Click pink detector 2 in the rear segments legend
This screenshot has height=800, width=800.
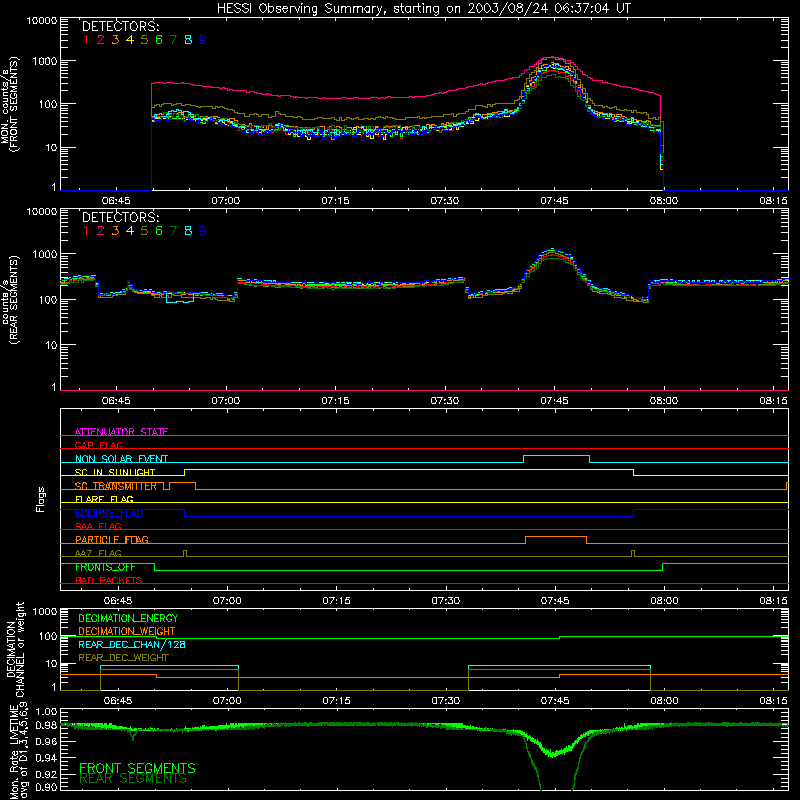[x=101, y=231]
